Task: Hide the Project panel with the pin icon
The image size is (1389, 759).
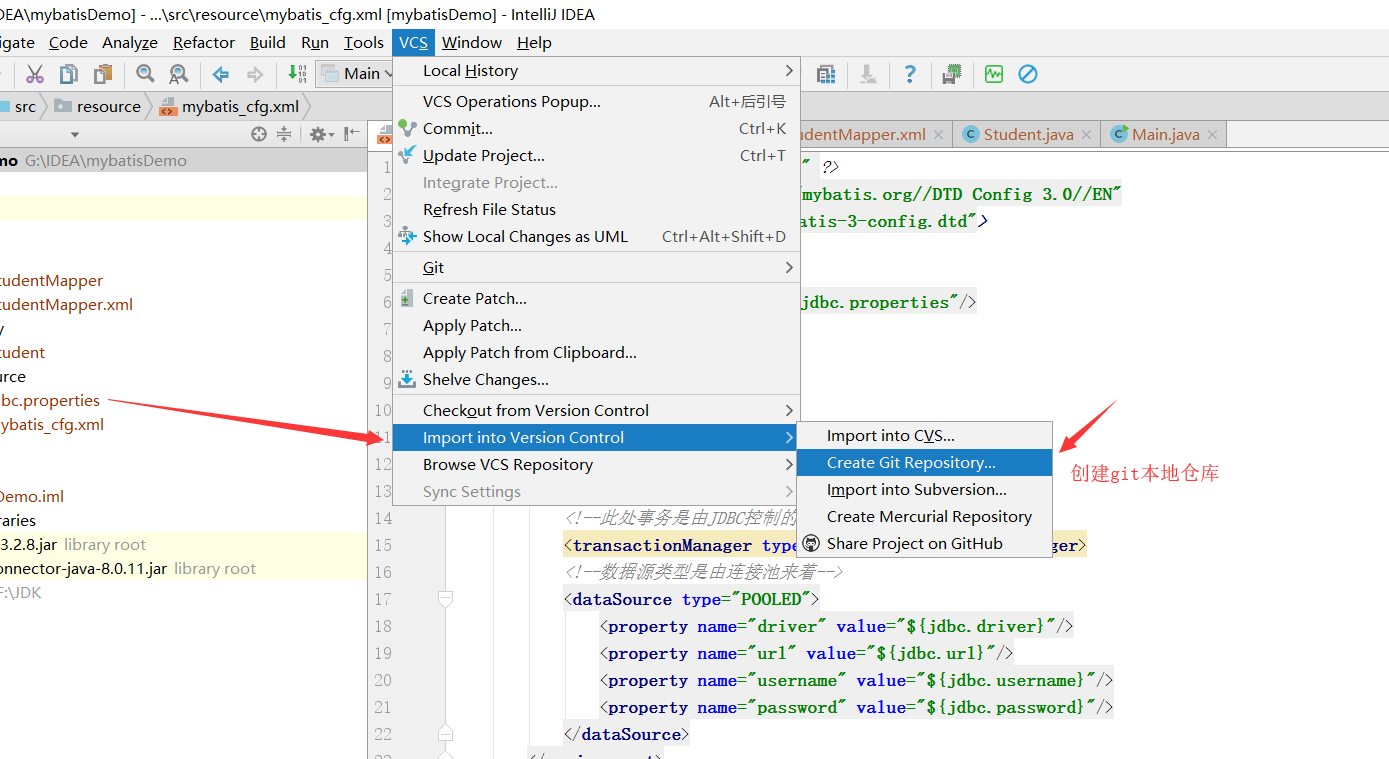Action: click(351, 134)
